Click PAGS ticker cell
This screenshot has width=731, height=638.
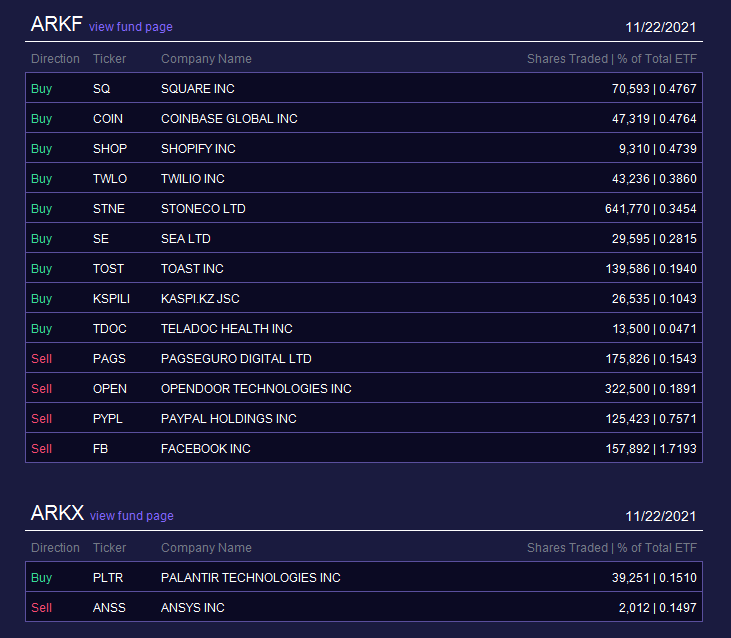[x=109, y=359]
